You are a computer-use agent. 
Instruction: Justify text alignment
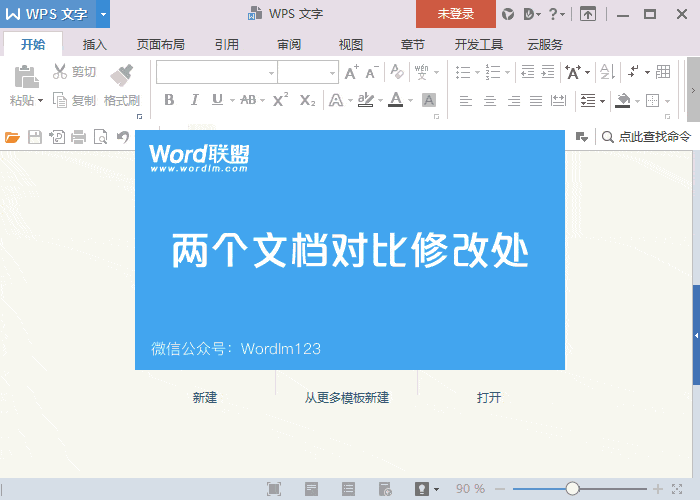click(536, 101)
